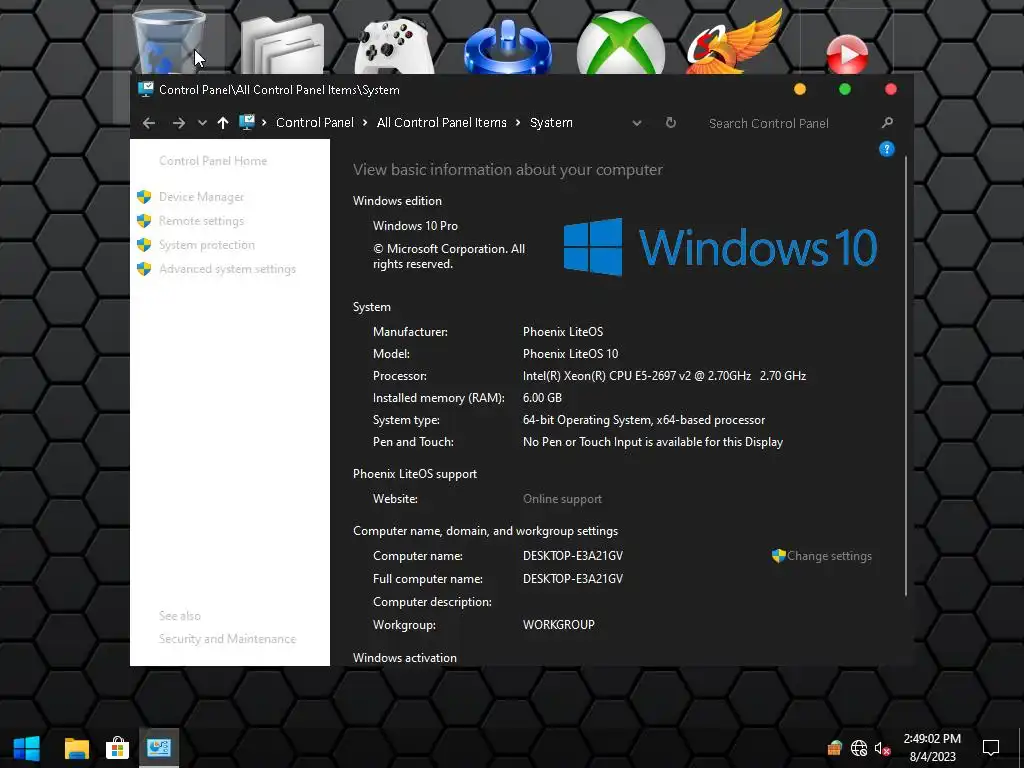
Task: Click the Search Control Panel field
Action: click(790, 123)
